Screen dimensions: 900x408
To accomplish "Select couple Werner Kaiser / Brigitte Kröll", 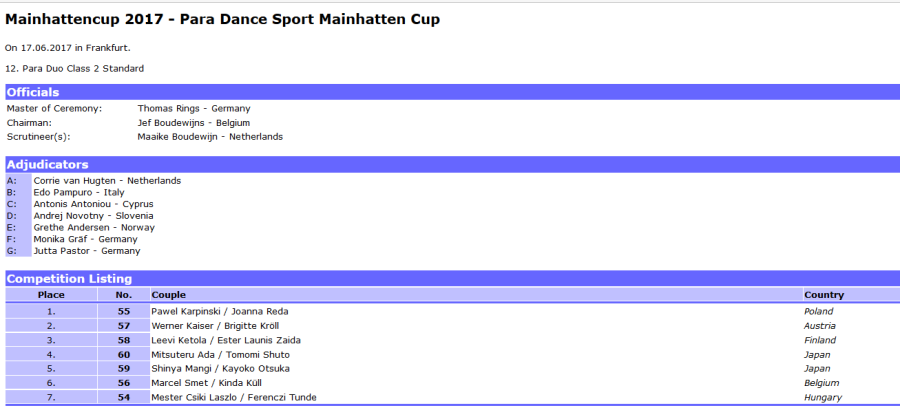I will coord(214,326).
